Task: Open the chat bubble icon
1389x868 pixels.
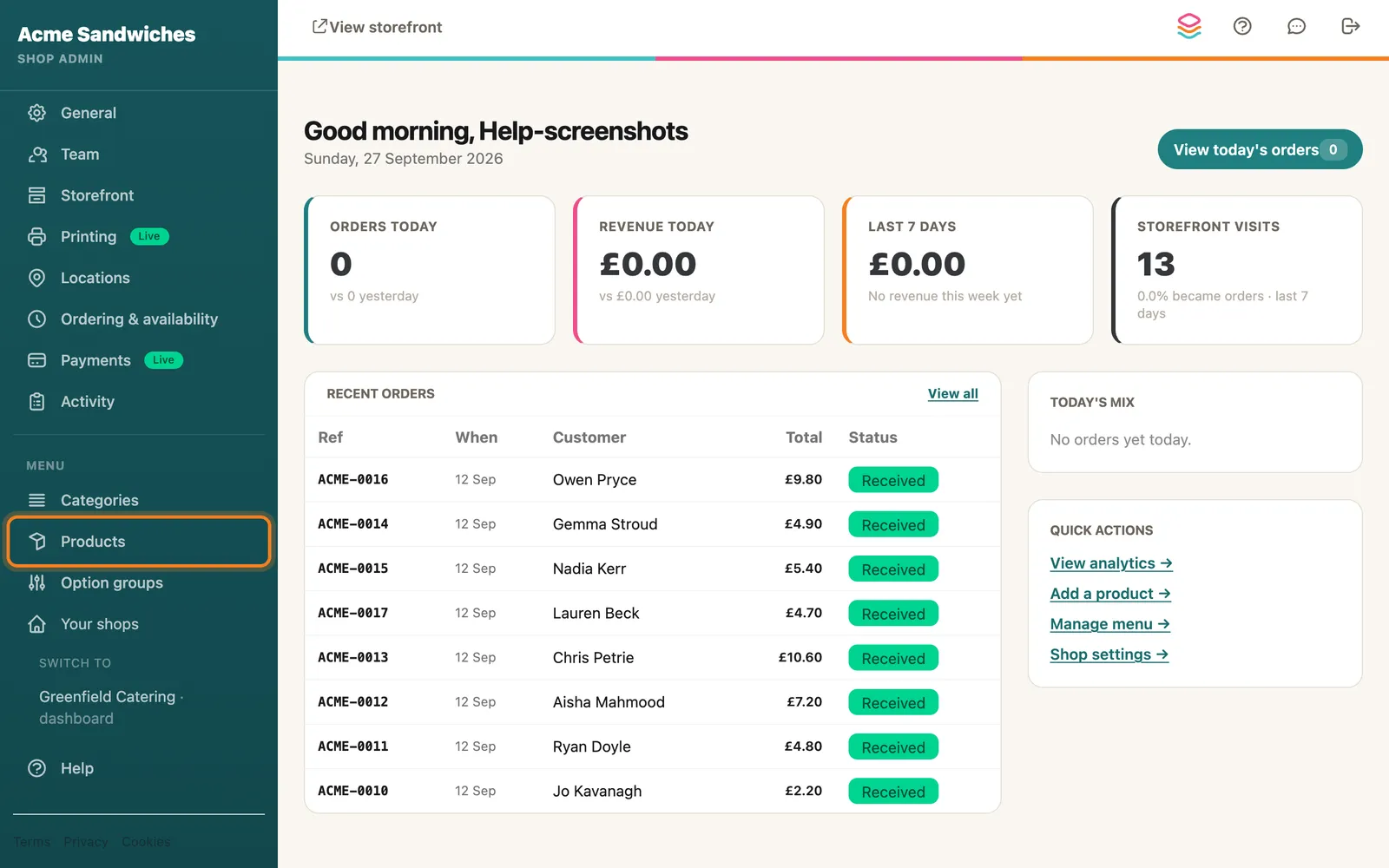Action: click(1296, 26)
